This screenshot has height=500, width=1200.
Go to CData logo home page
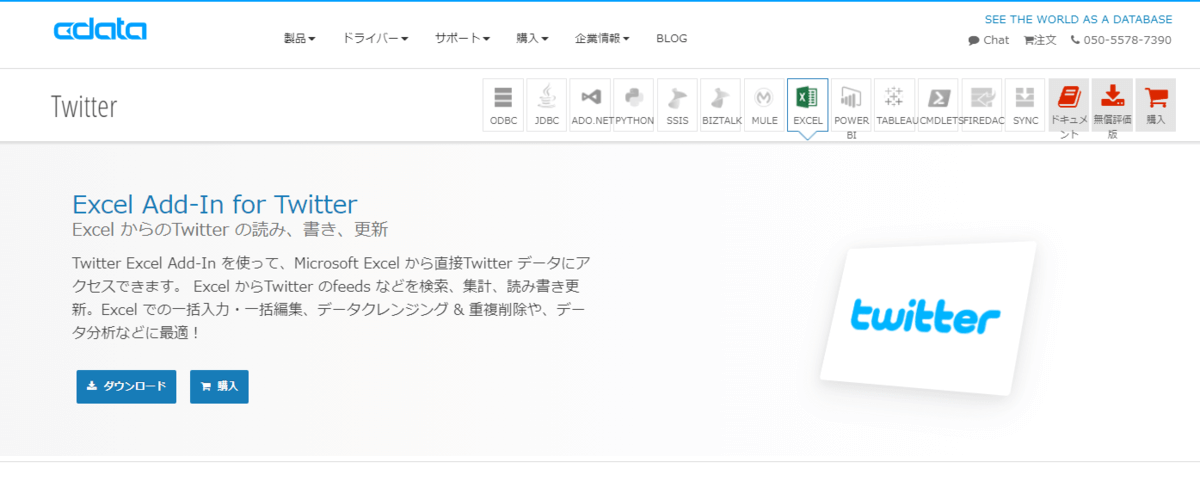point(100,30)
